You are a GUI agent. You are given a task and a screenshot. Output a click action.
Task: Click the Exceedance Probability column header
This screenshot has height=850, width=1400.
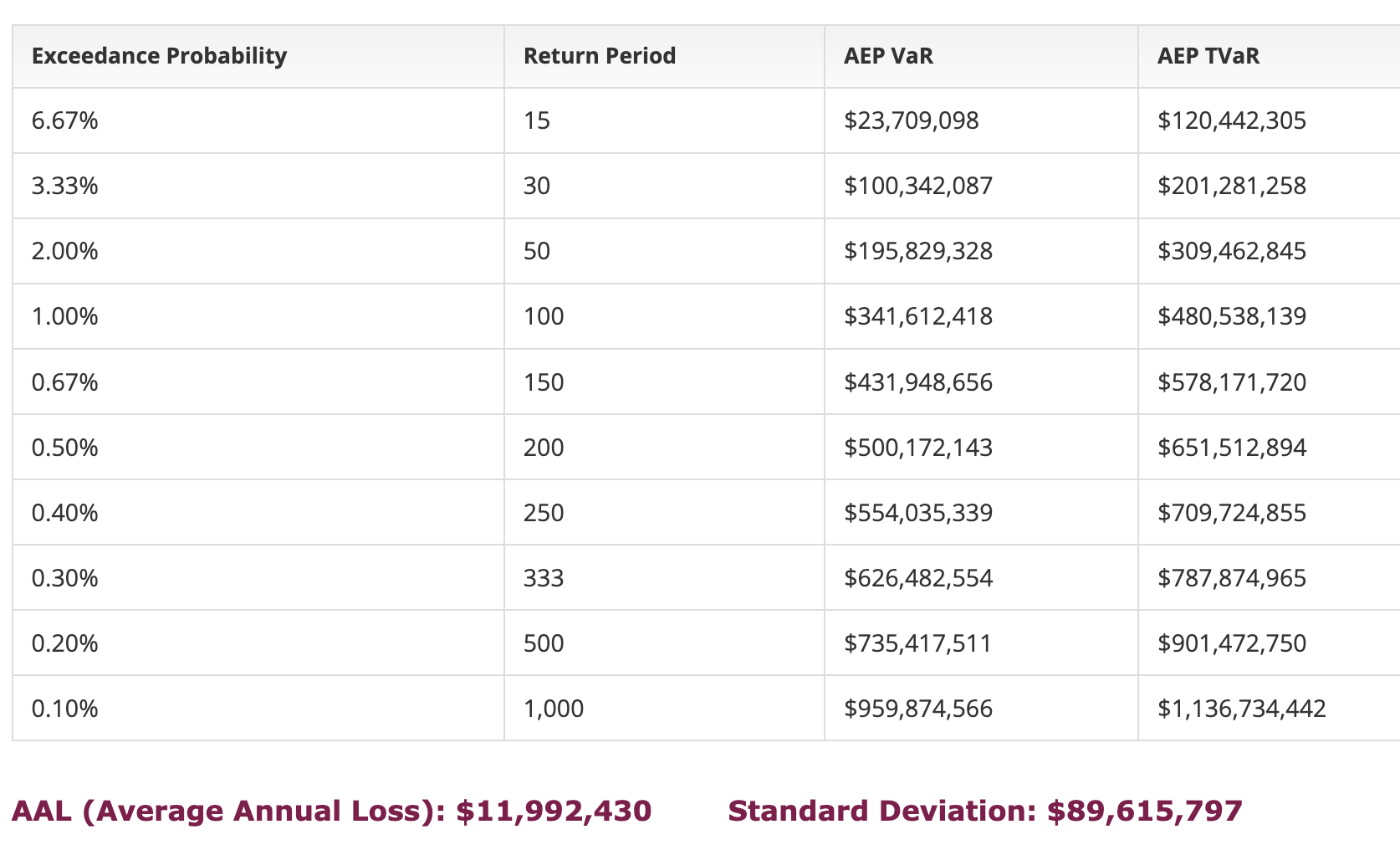click(159, 56)
